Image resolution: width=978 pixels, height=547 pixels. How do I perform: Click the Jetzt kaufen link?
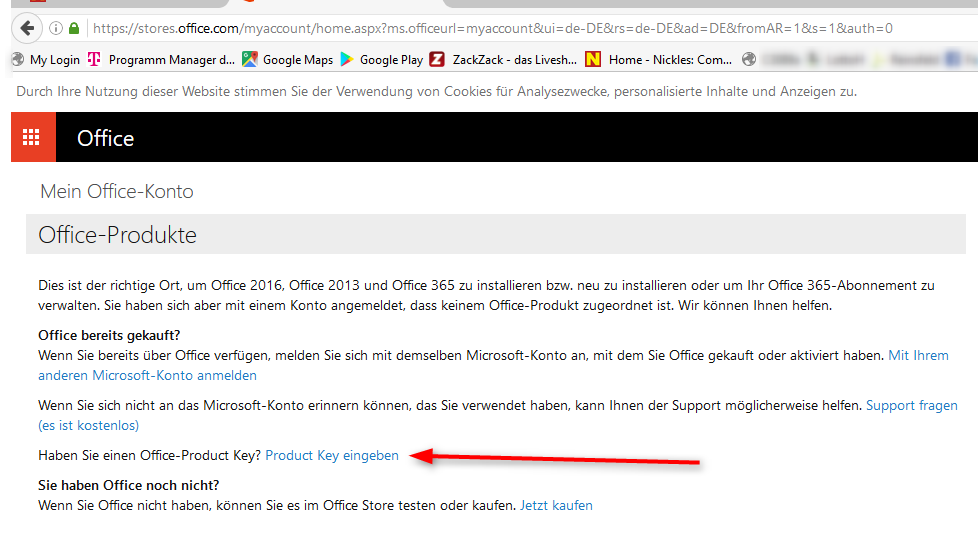[556, 506]
